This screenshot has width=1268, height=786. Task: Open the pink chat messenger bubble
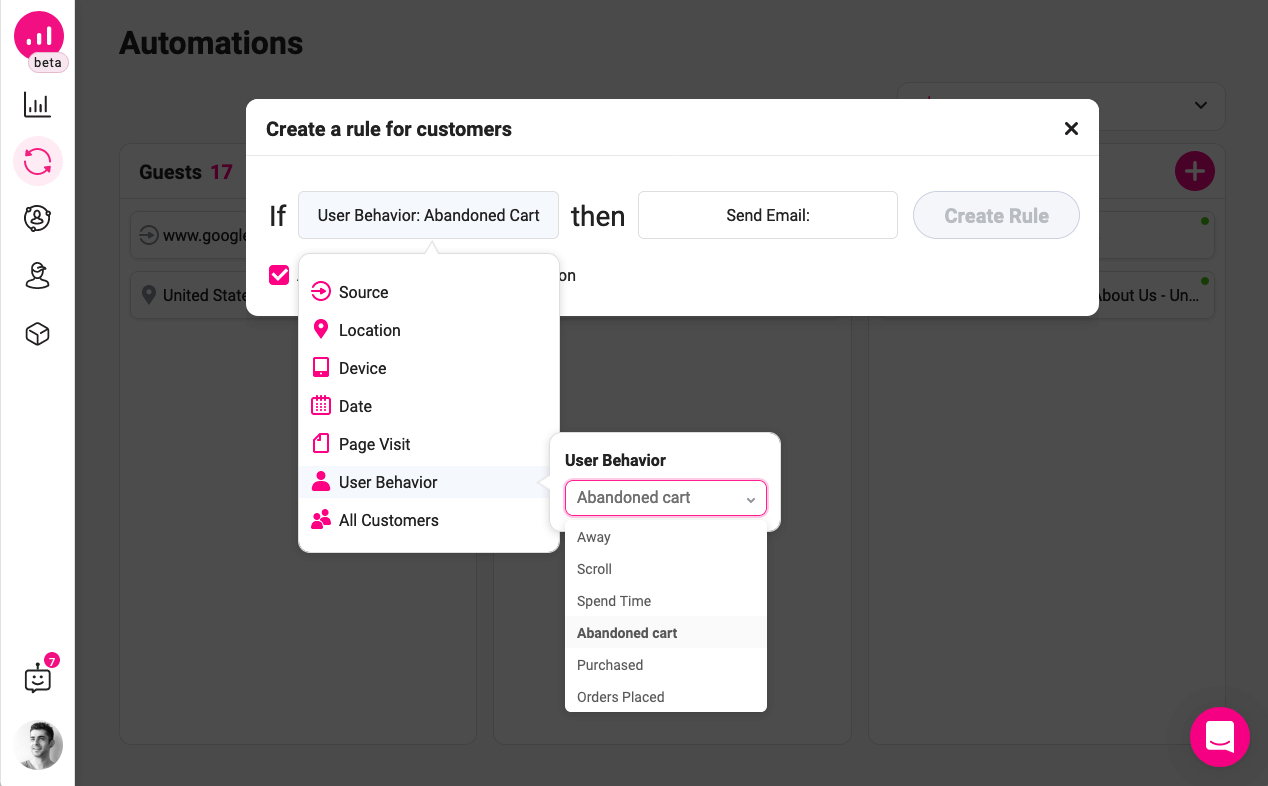[1220, 737]
